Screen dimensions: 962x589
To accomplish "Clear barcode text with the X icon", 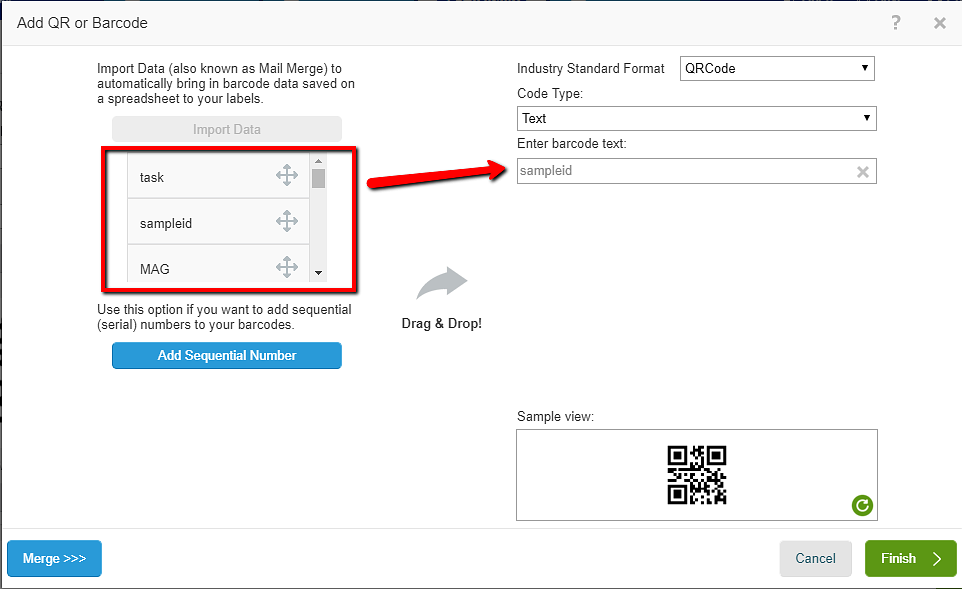I will click(863, 172).
